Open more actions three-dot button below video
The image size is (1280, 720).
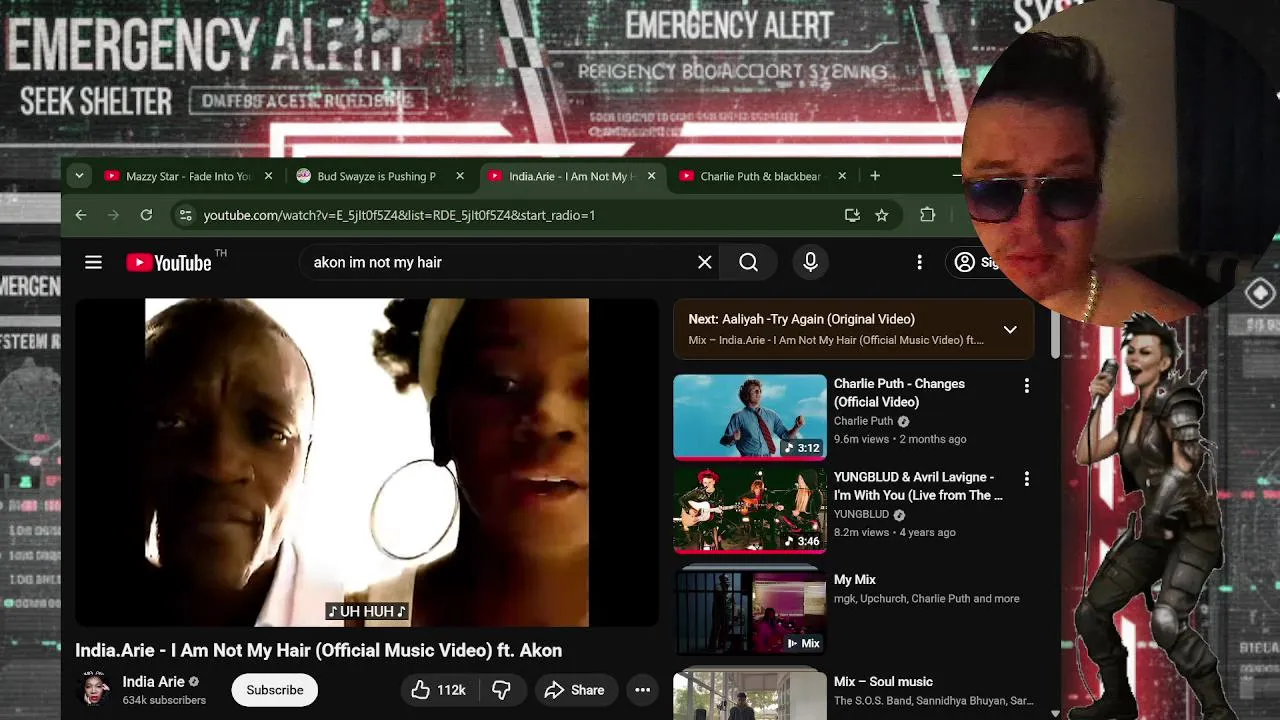[x=643, y=690]
